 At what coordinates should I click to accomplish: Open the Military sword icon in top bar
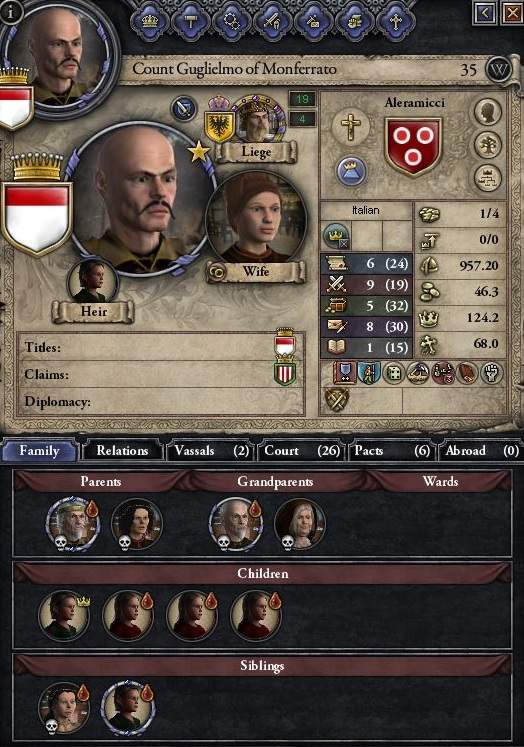tap(272, 21)
